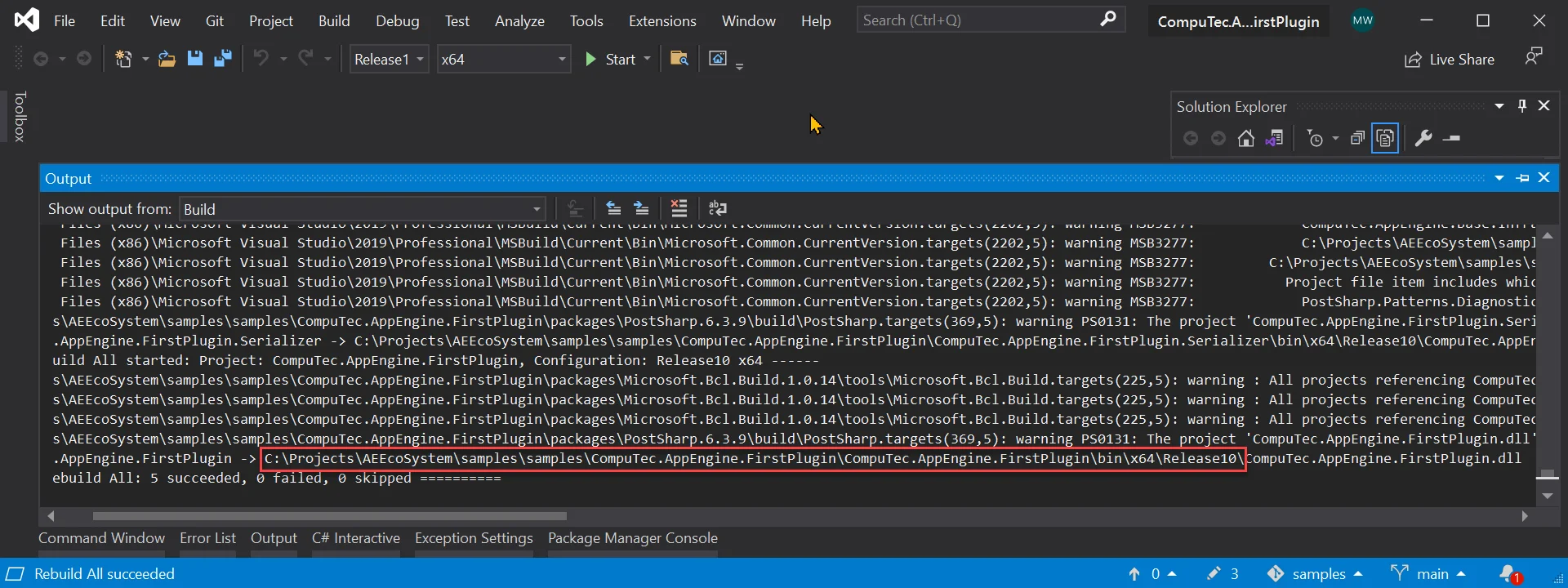Image resolution: width=1568 pixels, height=588 pixels.
Task: Click the Output horizontal scrollbar thumb
Action: click(x=329, y=516)
